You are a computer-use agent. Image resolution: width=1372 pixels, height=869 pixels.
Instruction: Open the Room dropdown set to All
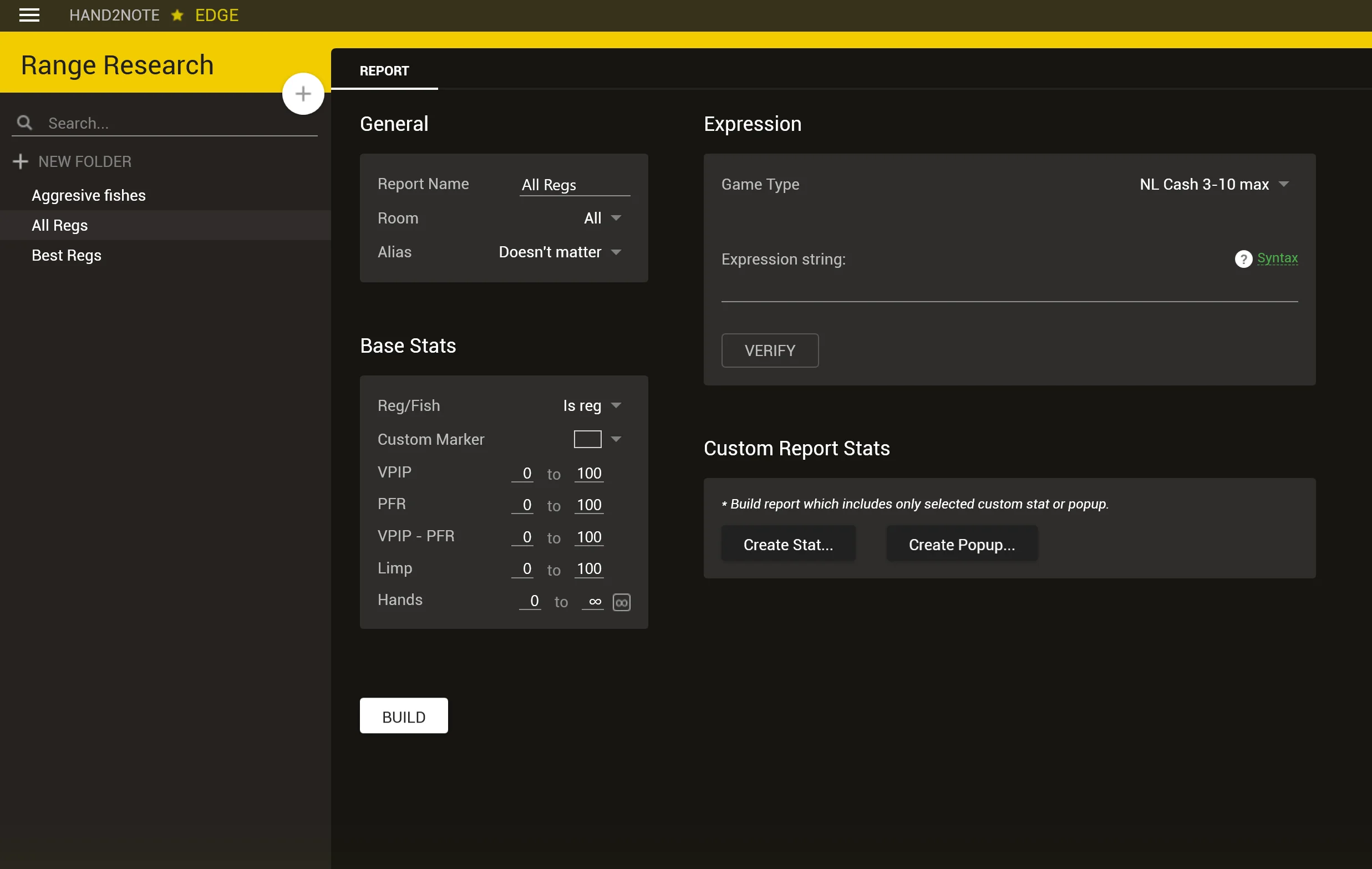(x=602, y=218)
